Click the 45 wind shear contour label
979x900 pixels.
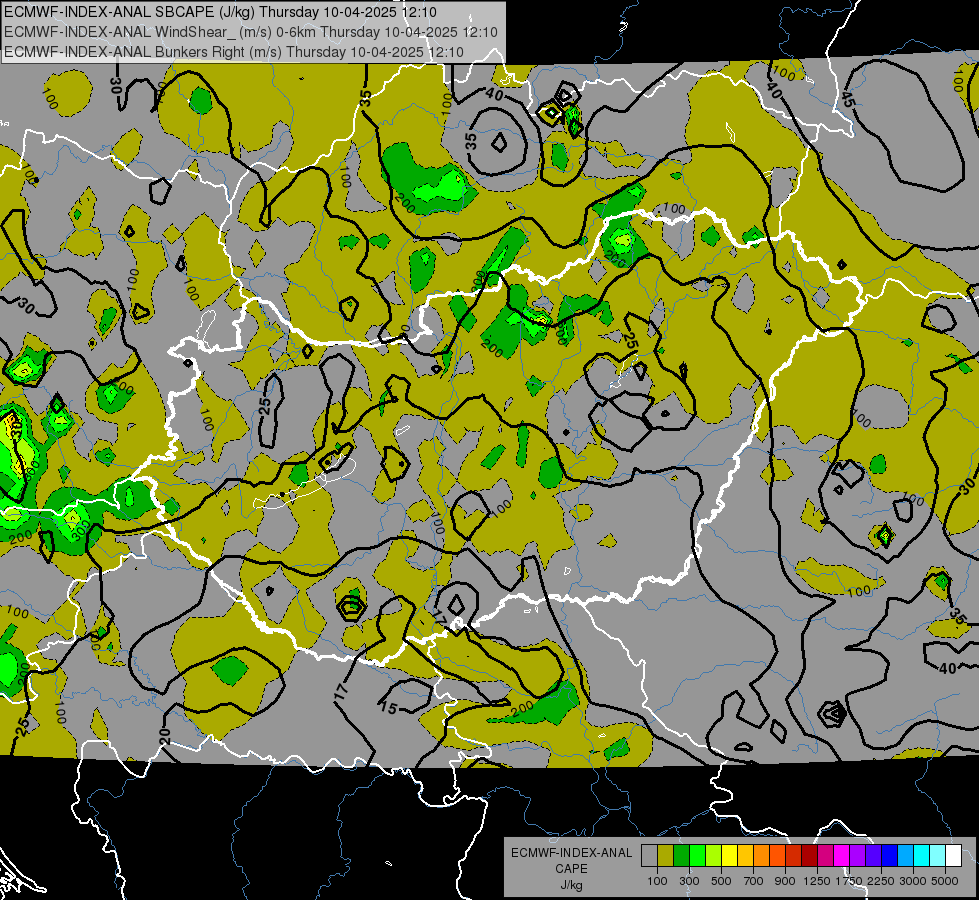(x=847, y=99)
